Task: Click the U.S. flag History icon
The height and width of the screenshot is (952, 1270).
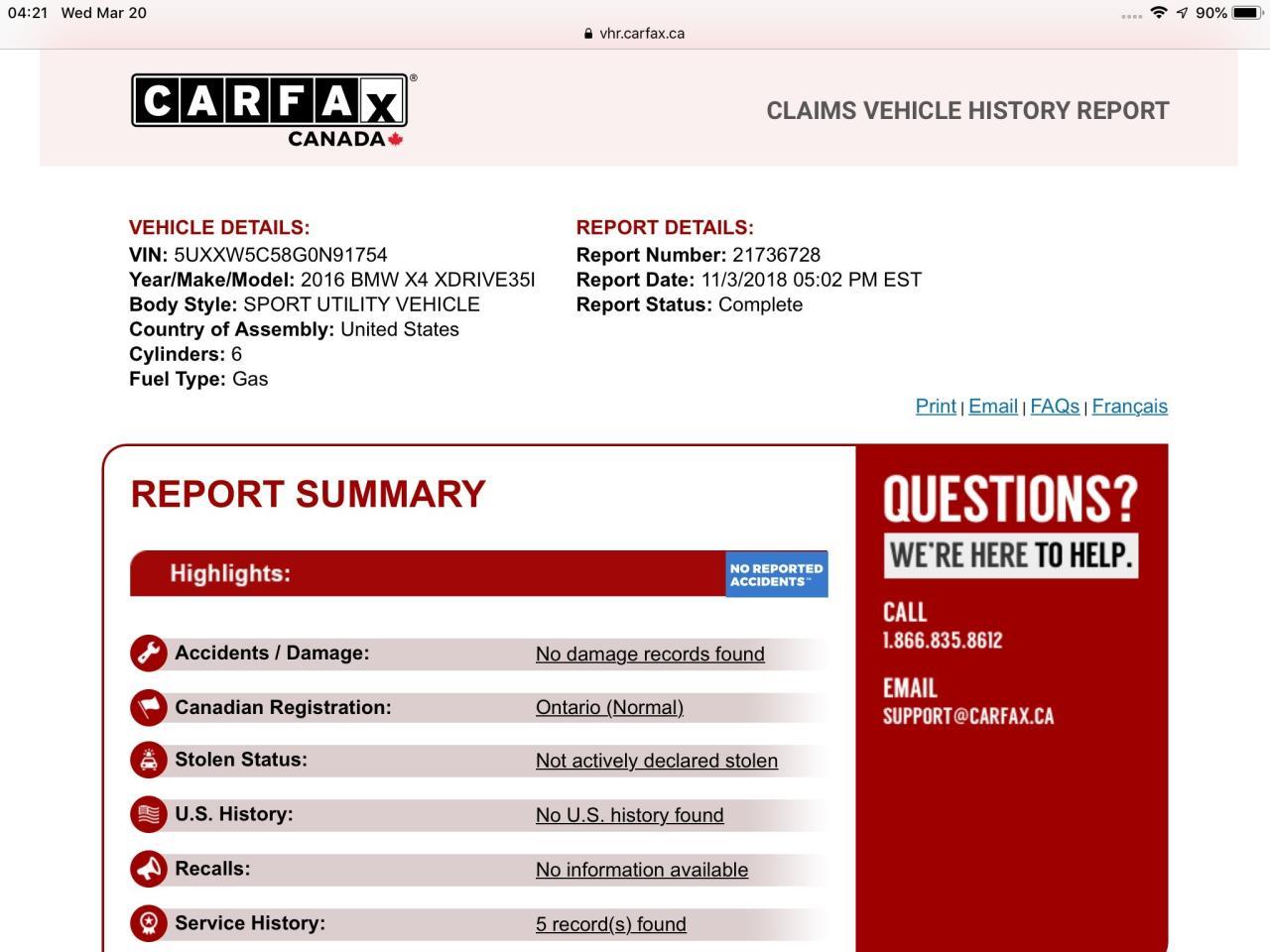Action: click(x=148, y=814)
